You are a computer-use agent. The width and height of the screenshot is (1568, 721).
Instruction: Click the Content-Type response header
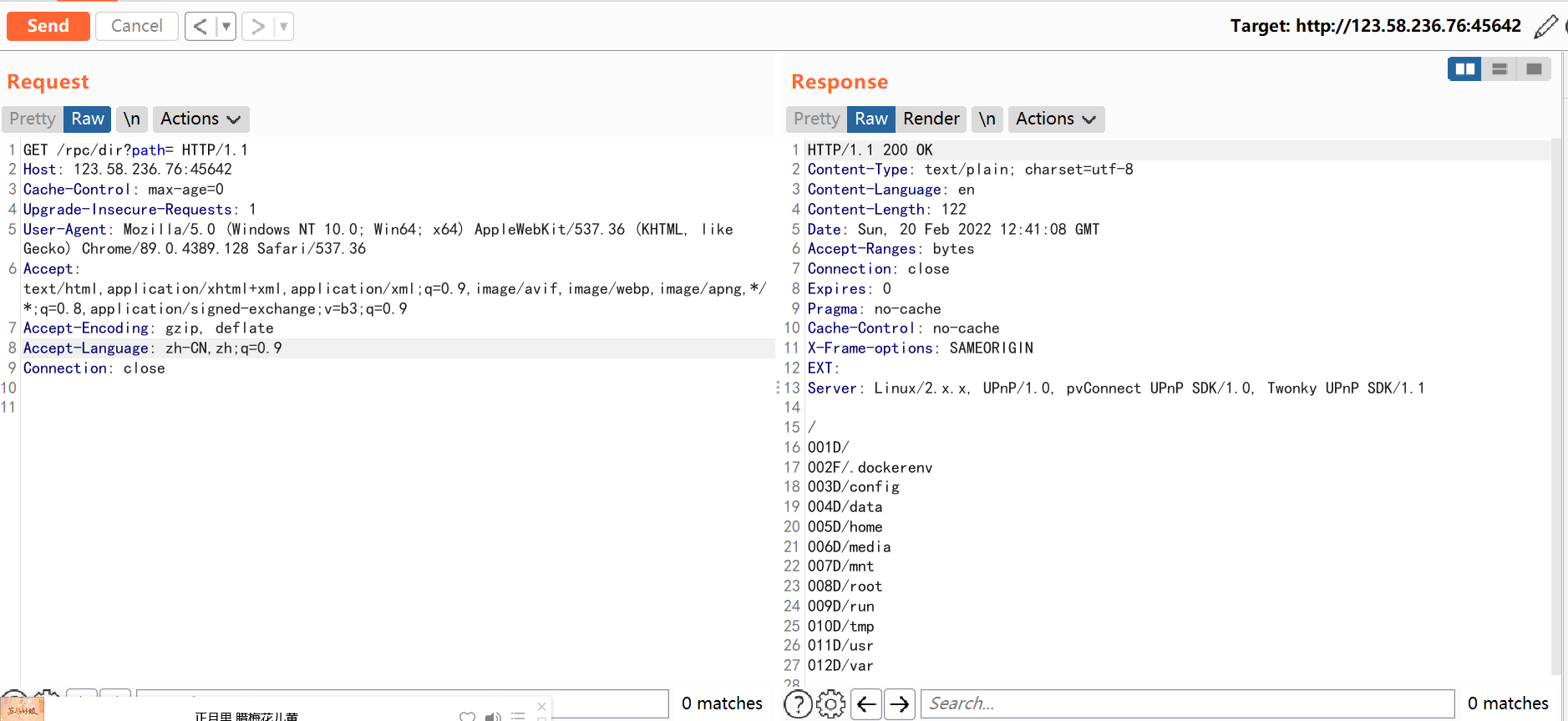(971, 170)
